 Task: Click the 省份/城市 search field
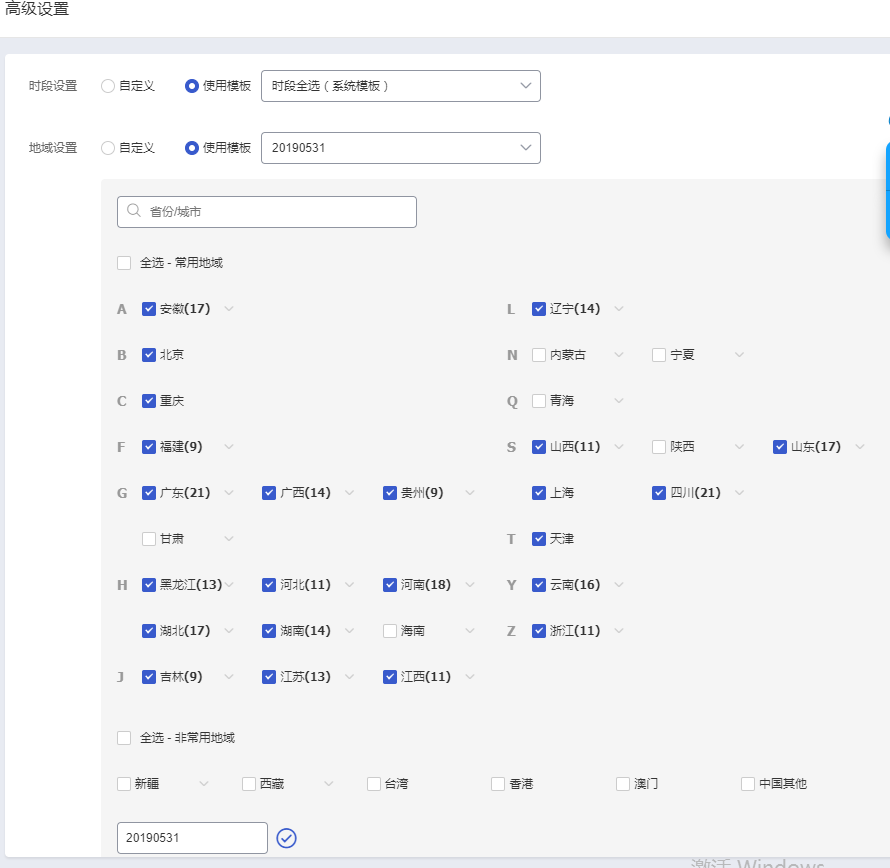(x=275, y=212)
